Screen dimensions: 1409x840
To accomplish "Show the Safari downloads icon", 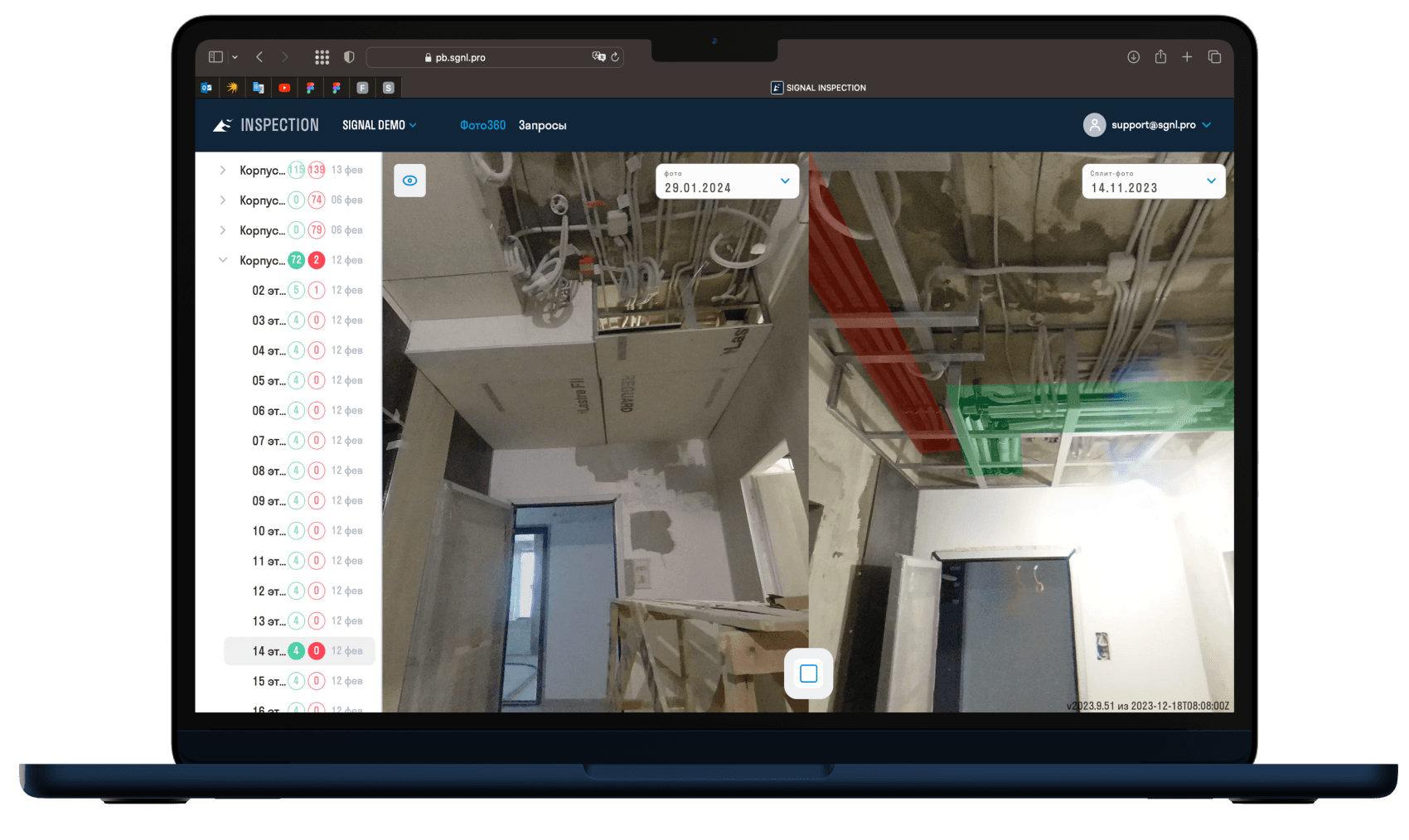I will point(1133,57).
